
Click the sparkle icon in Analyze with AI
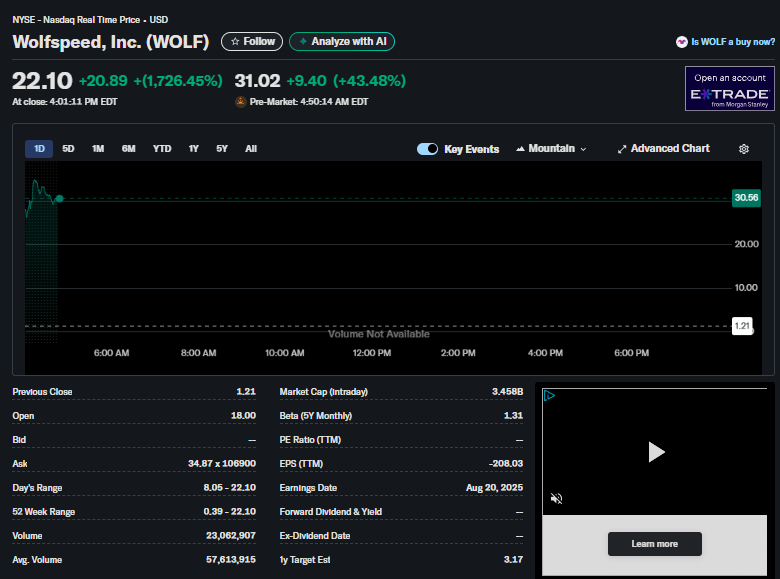pyautogui.click(x=303, y=41)
